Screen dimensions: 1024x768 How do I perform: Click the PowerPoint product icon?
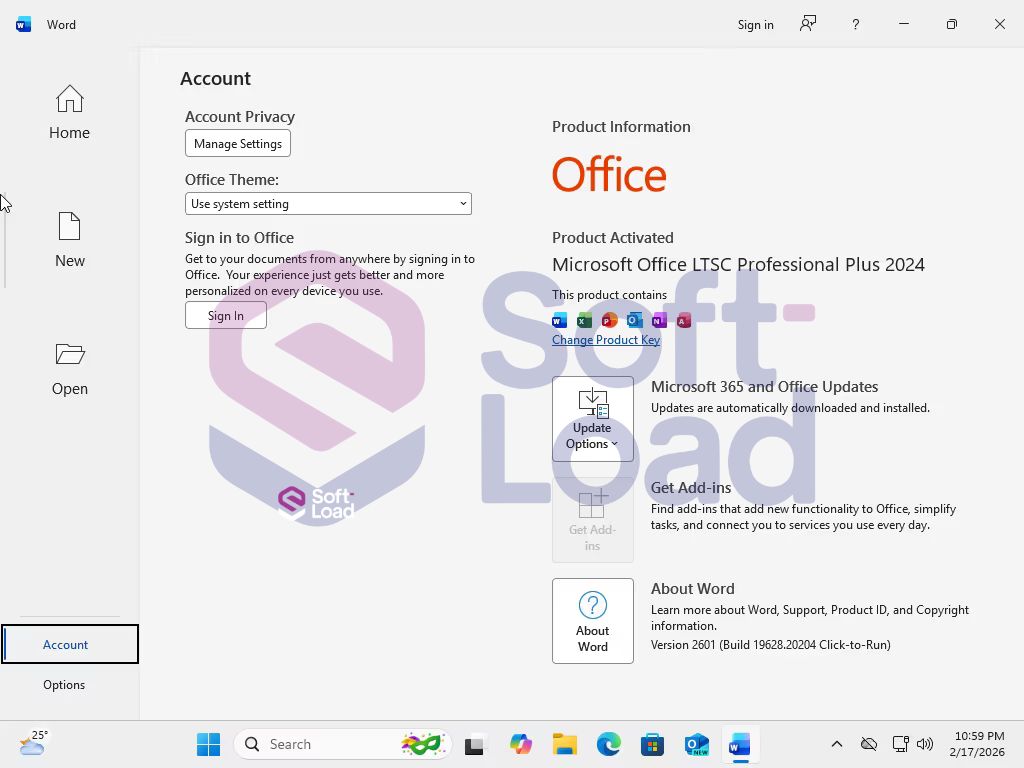coord(609,320)
